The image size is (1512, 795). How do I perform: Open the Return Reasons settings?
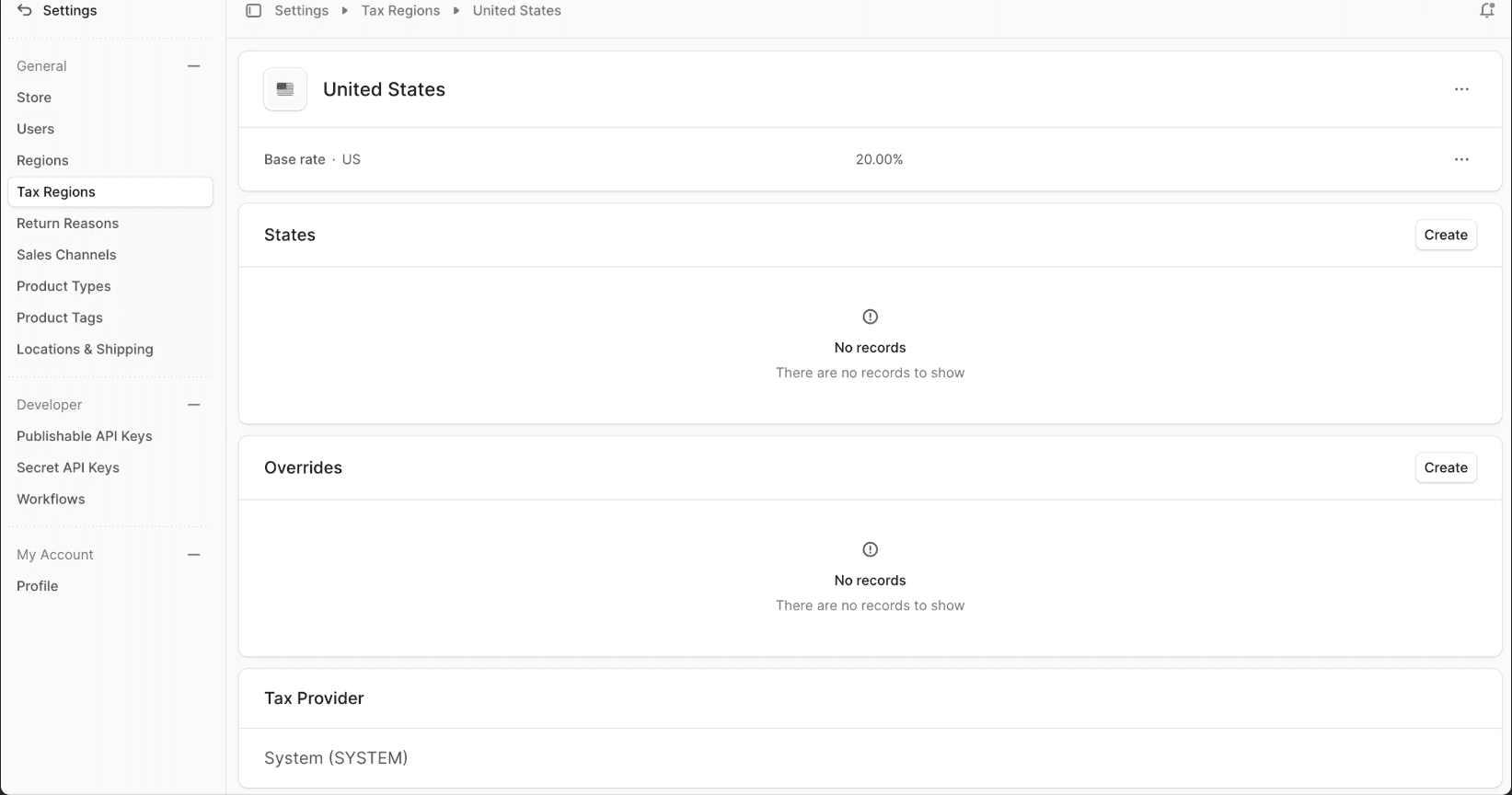pos(67,223)
